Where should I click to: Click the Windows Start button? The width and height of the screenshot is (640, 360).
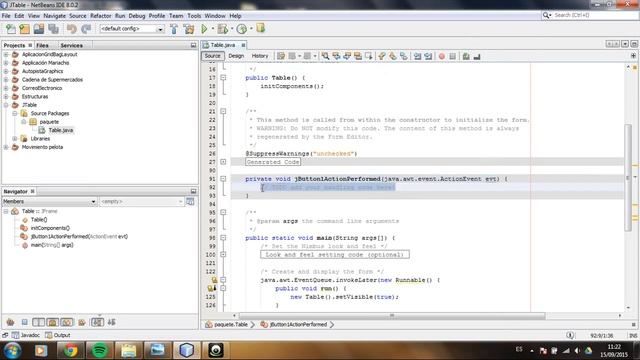click(12, 350)
